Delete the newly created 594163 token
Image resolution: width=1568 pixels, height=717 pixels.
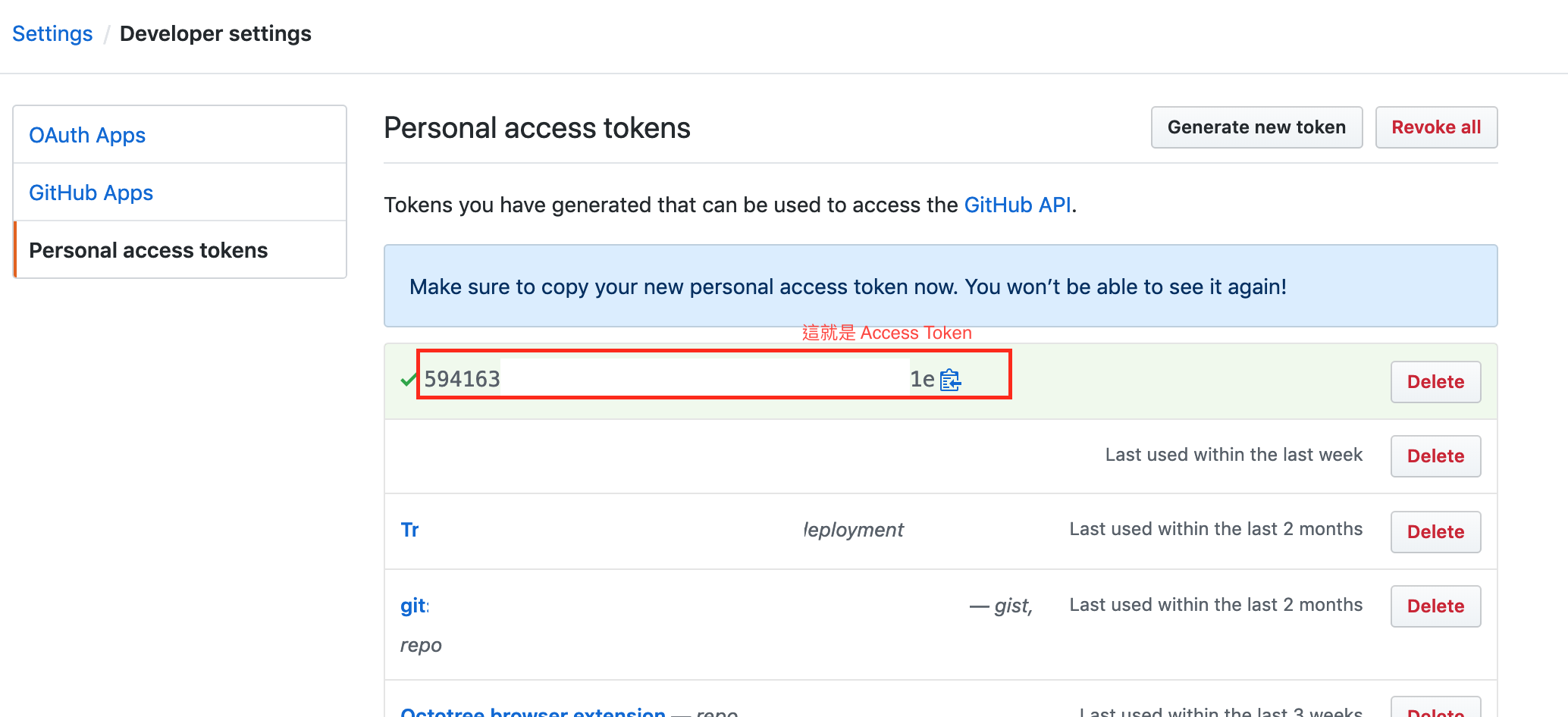(1435, 381)
